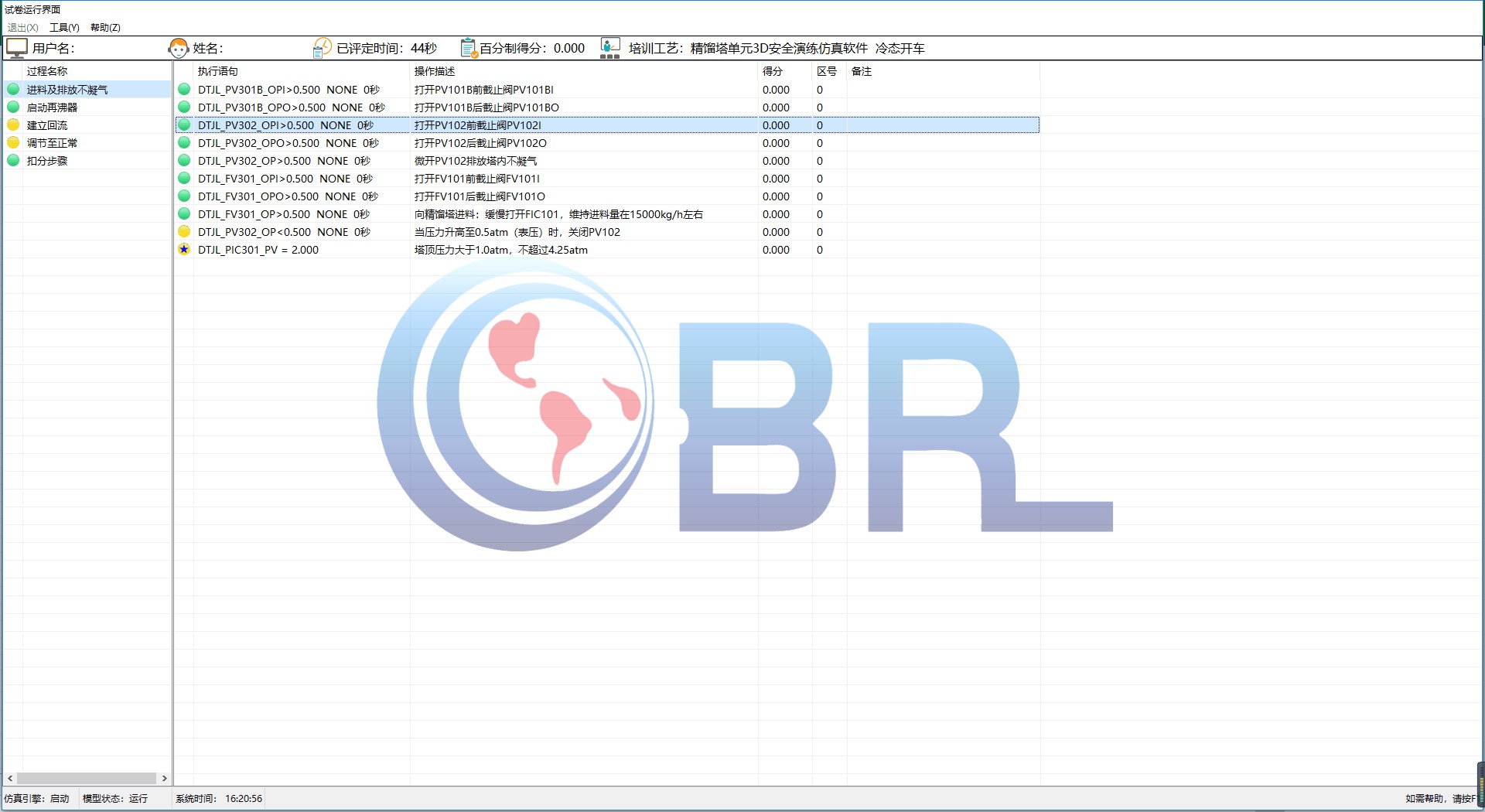This screenshot has height=812, width=1485.
Task: Click status dot of DTJL_PV302_OP>0.500 row
Action: 184,160
